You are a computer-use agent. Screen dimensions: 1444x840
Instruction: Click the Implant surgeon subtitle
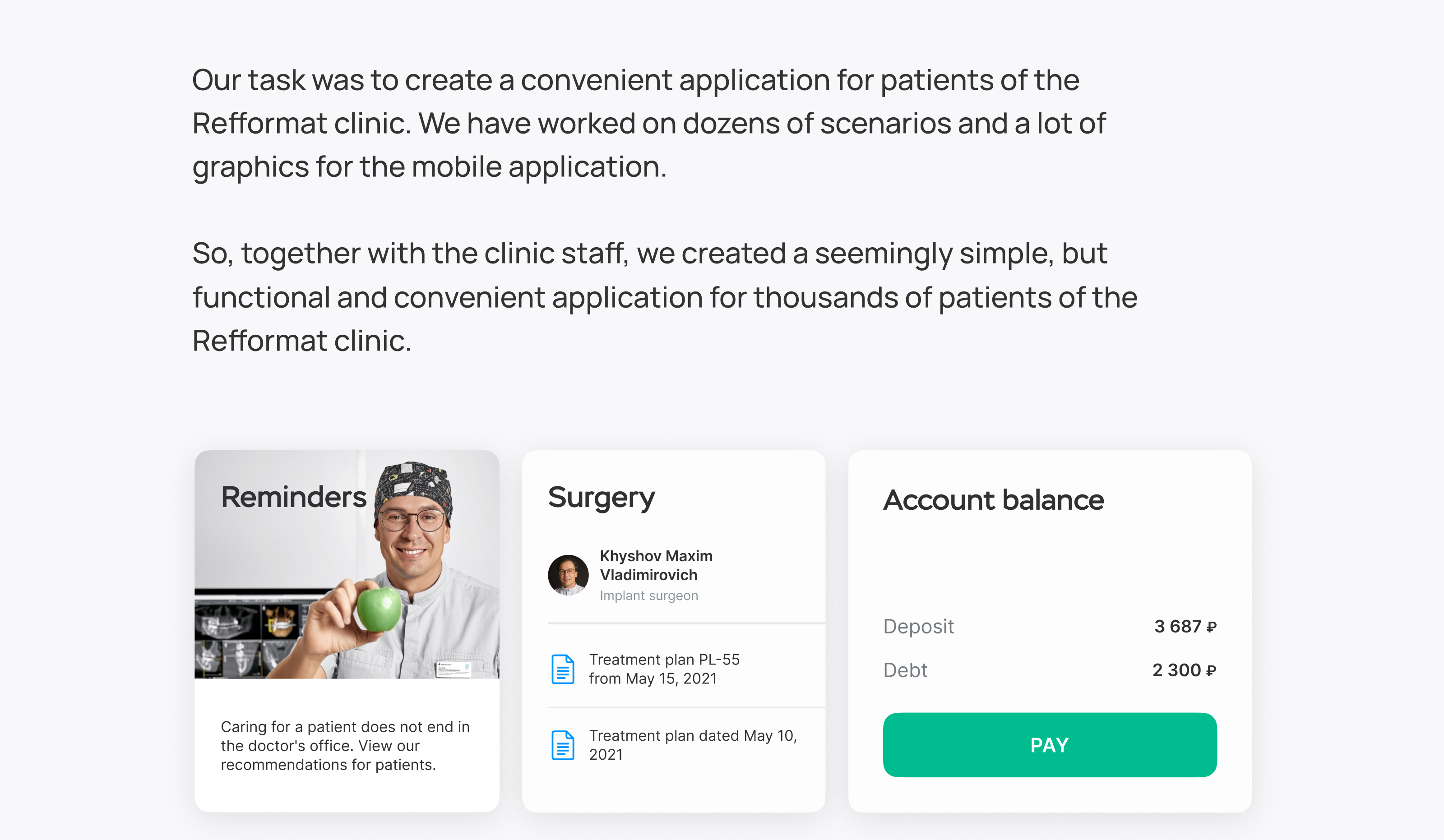pyautogui.click(x=648, y=595)
